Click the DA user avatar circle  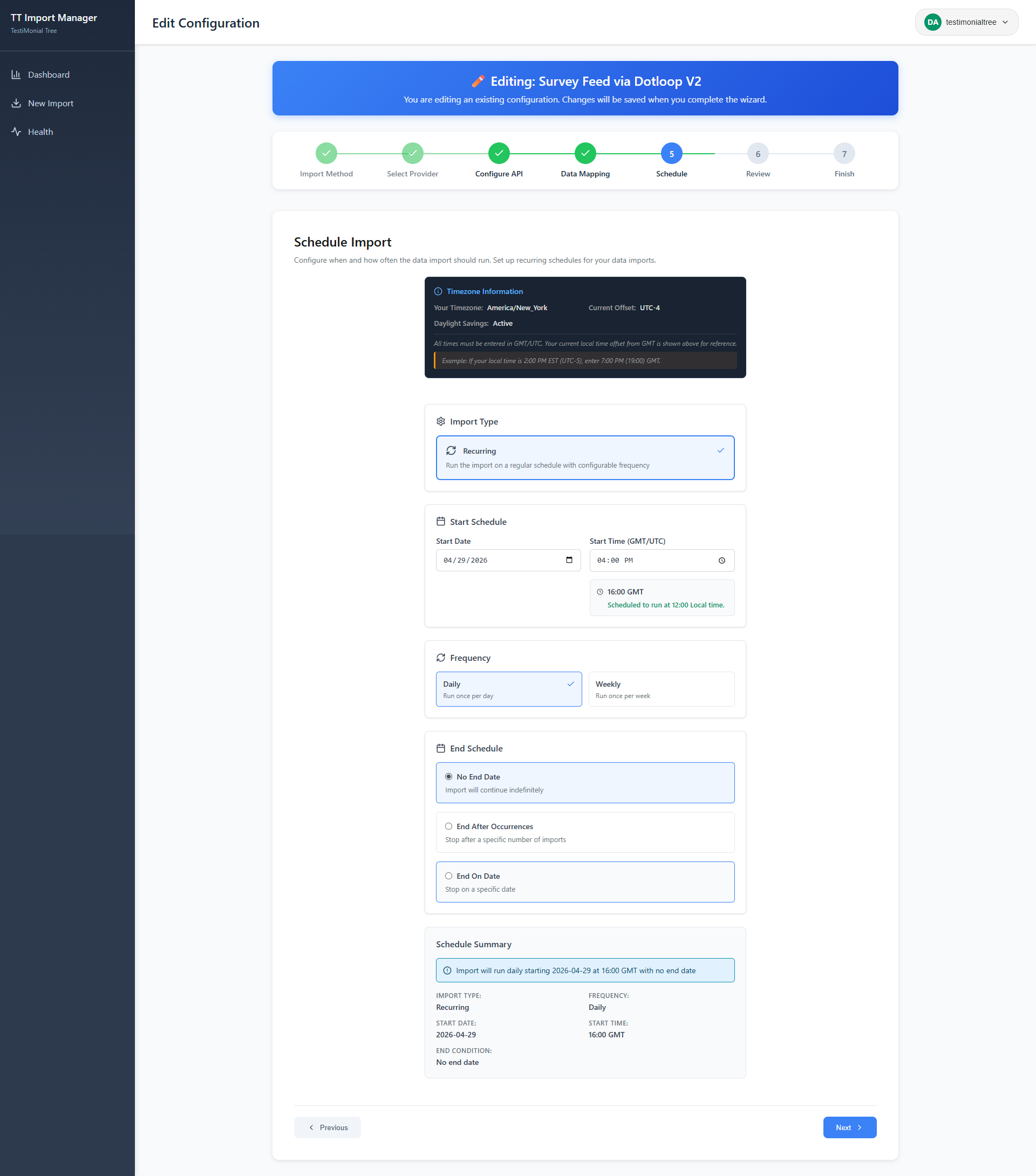tap(932, 23)
